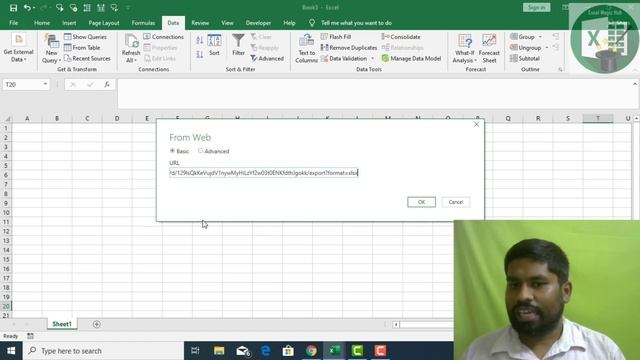Click the Insert Function fx icon

(107, 84)
